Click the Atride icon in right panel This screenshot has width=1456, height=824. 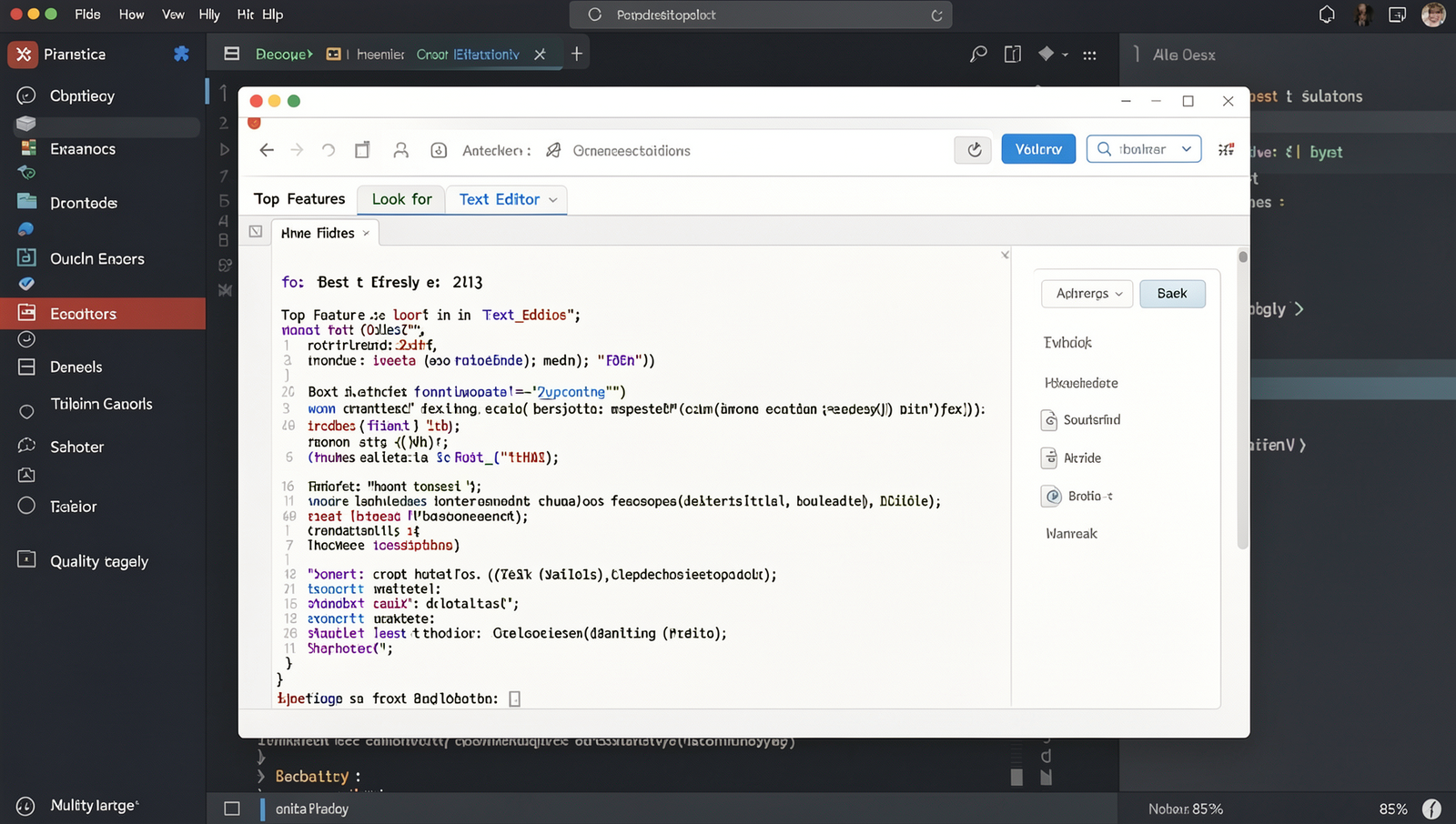click(1048, 457)
